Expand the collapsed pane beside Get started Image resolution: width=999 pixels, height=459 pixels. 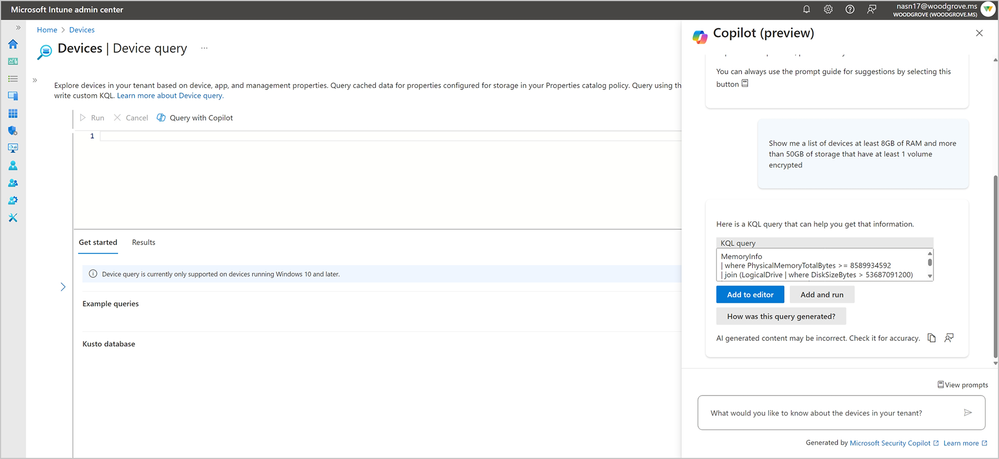tap(63, 287)
